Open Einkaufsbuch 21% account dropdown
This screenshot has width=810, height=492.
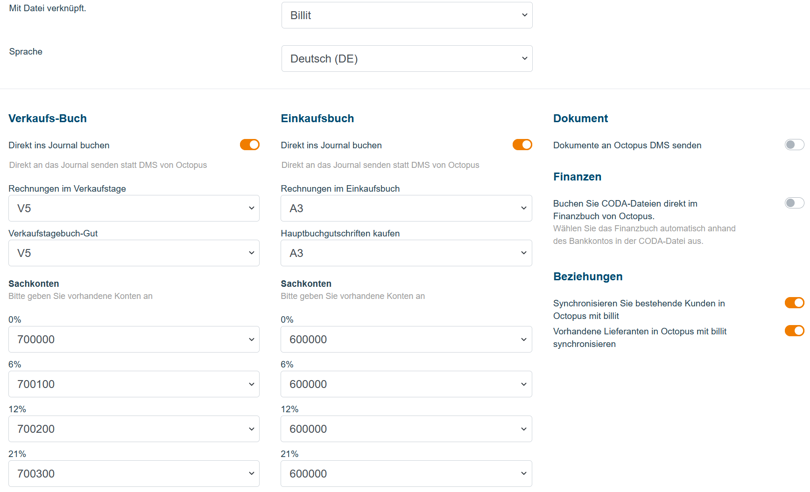pyautogui.click(x=406, y=473)
